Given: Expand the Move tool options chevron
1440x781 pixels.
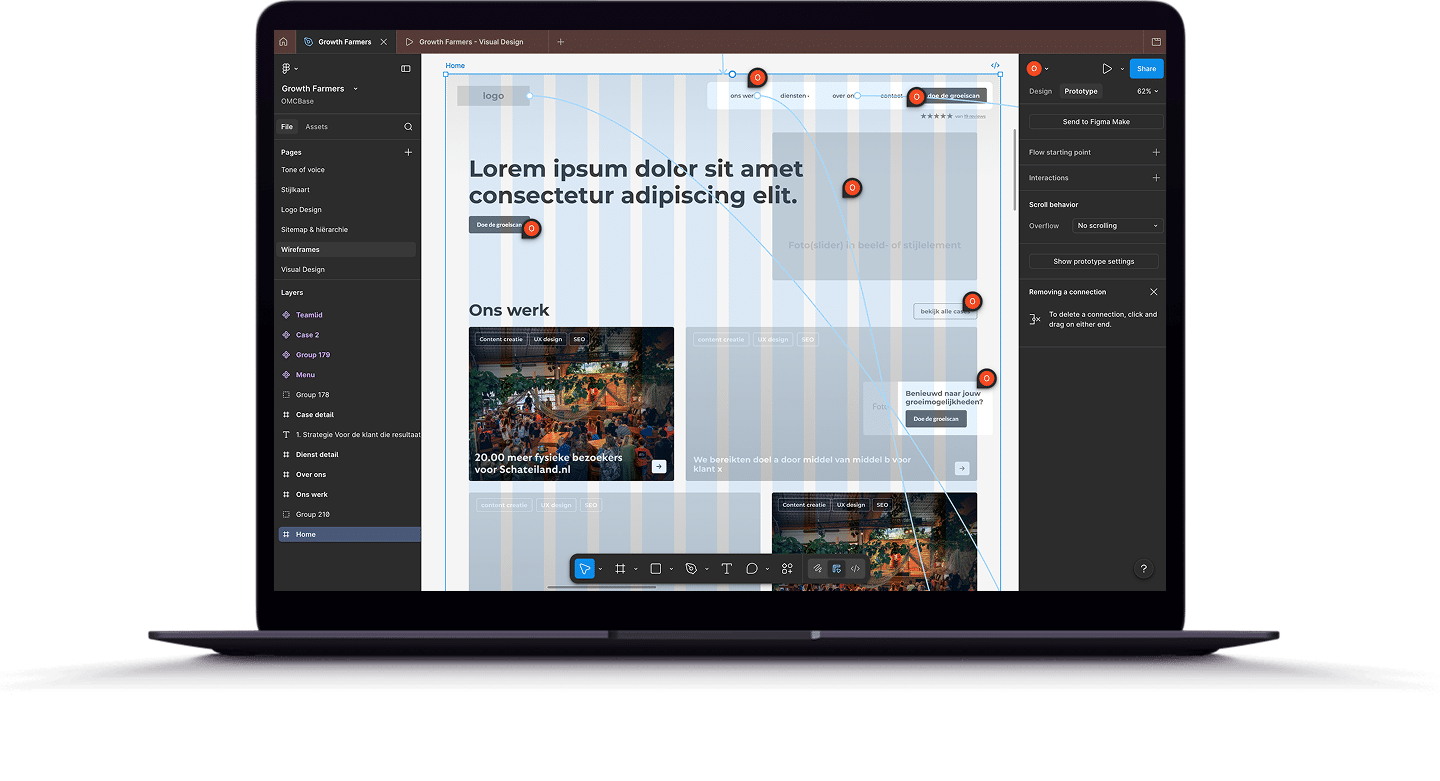Looking at the screenshot, I should pos(600,570).
